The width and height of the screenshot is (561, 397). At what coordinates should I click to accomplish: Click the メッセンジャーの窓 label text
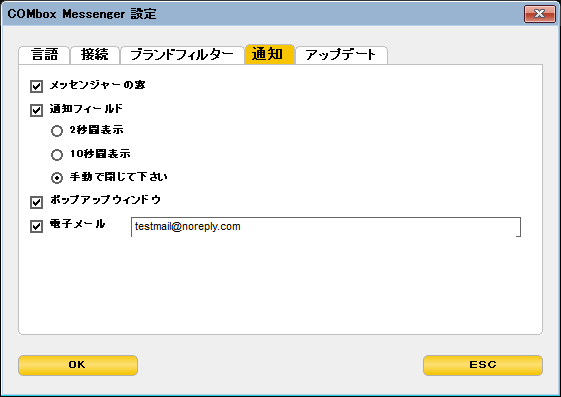pos(97,85)
